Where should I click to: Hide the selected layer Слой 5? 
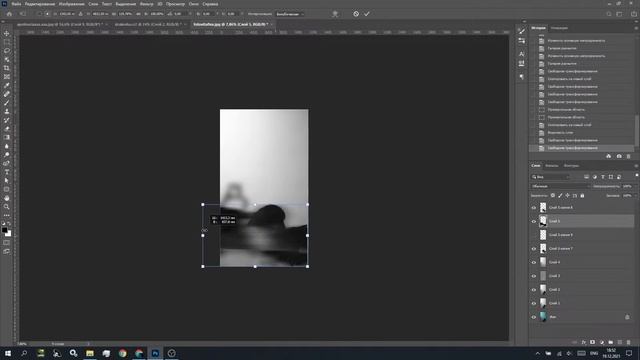coord(533,221)
